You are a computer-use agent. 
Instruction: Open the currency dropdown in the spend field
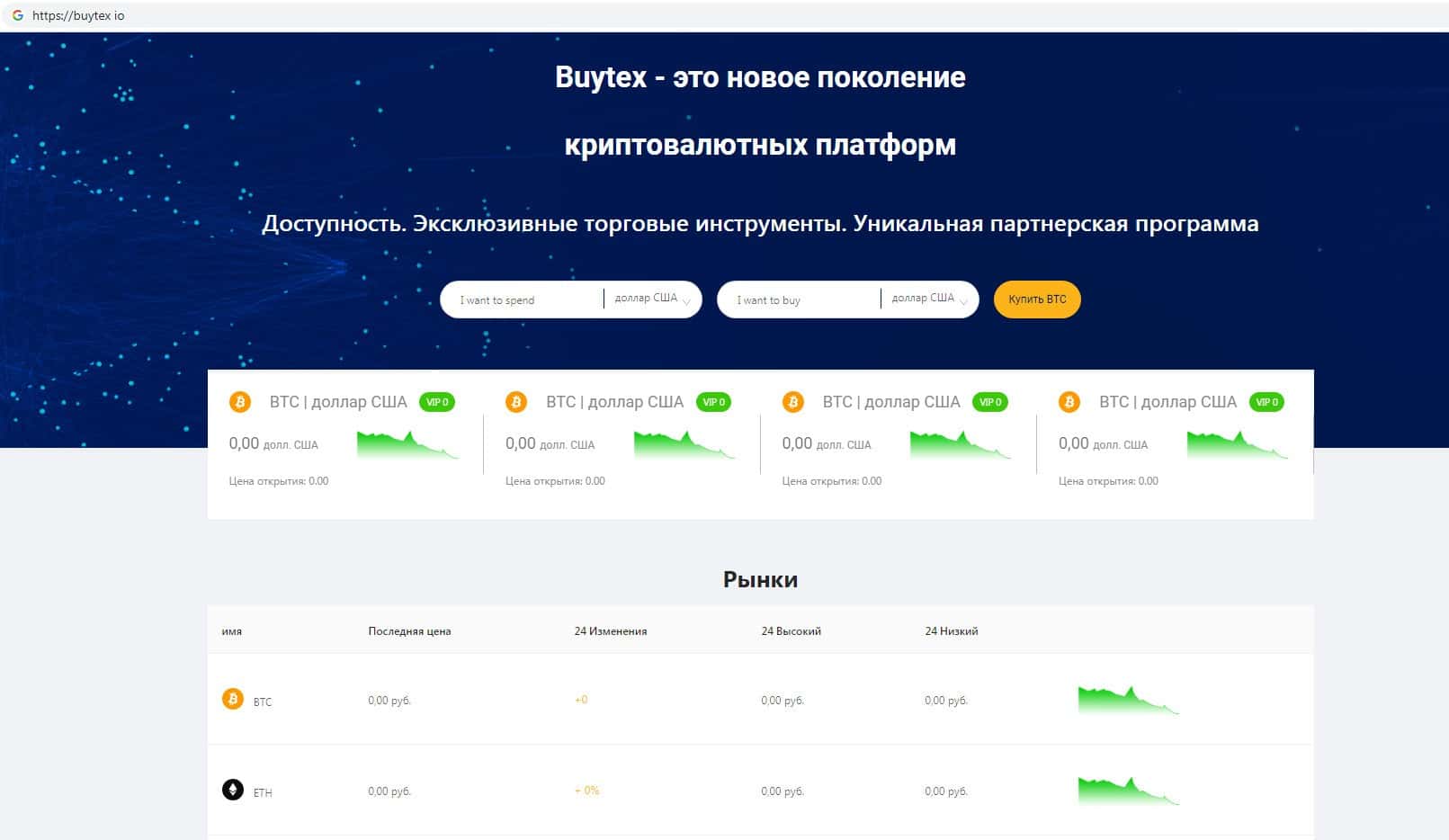pyautogui.click(x=652, y=299)
